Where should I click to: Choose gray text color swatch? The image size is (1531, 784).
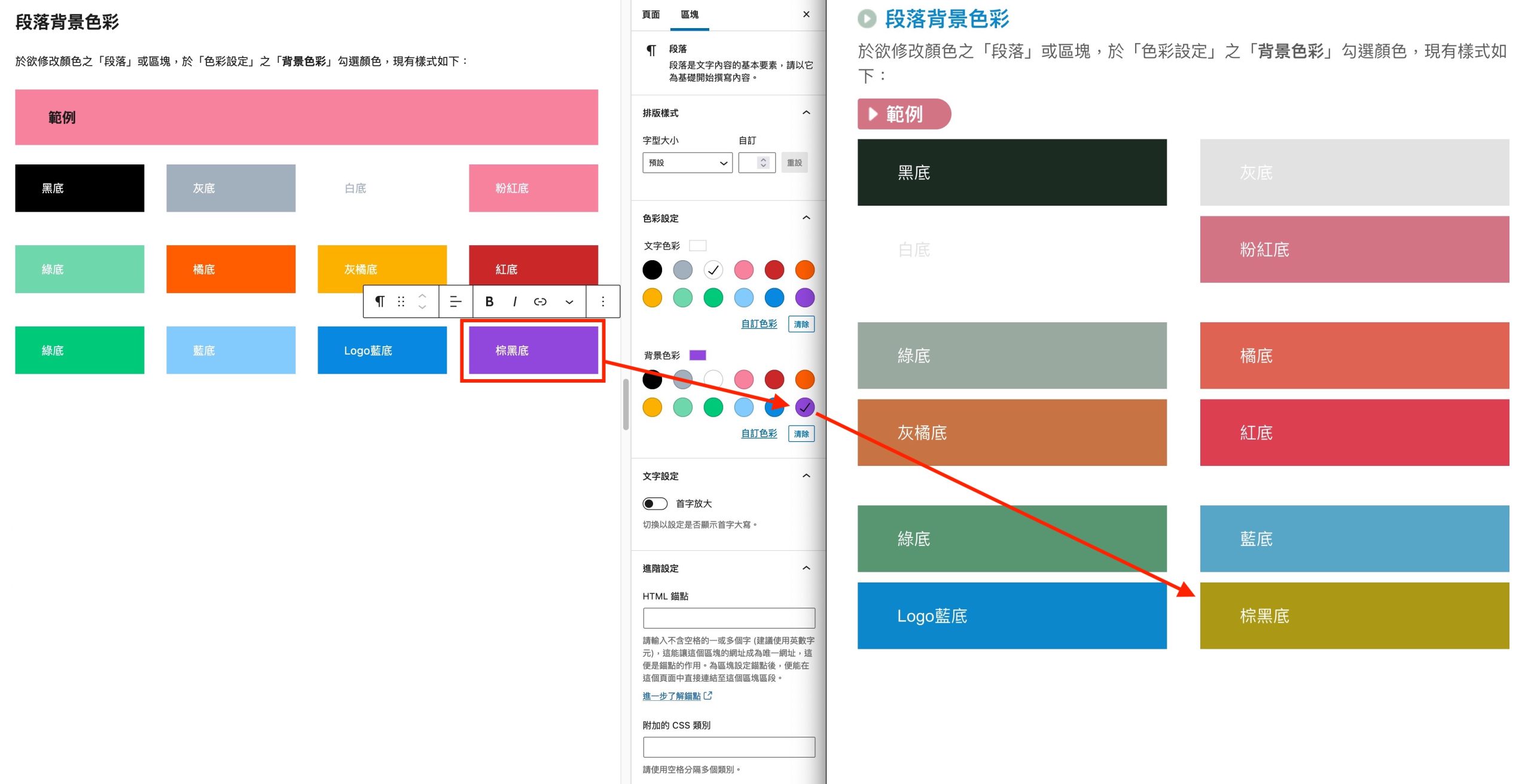coord(683,270)
